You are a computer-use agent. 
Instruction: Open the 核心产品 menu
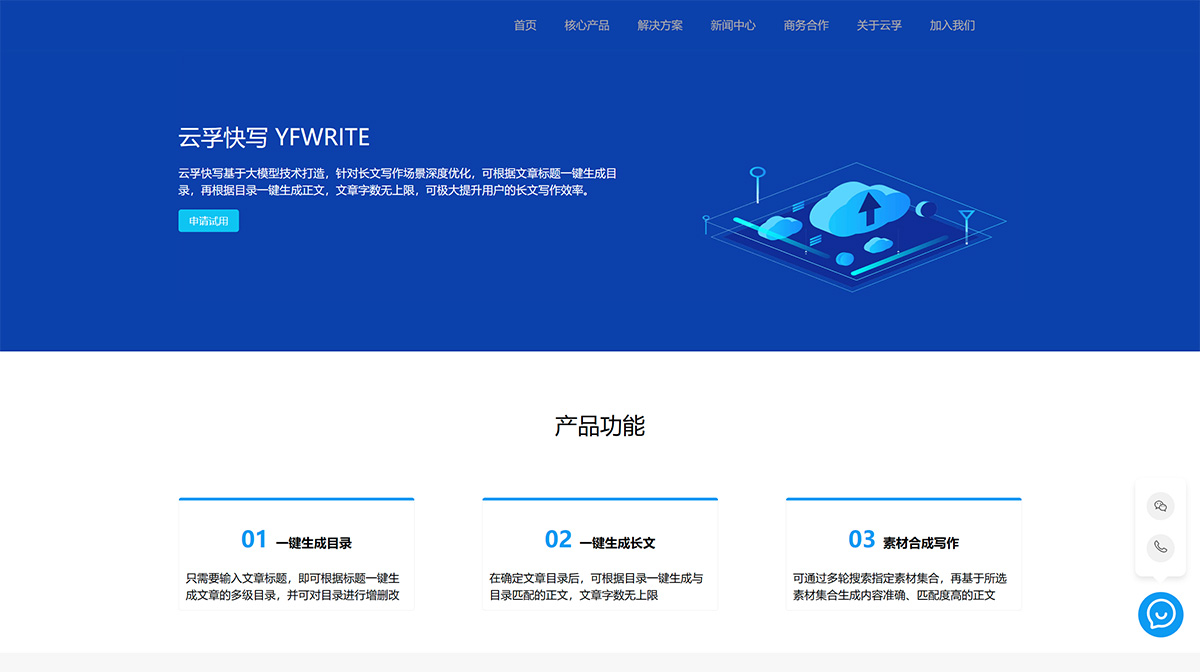tap(586, 25)
